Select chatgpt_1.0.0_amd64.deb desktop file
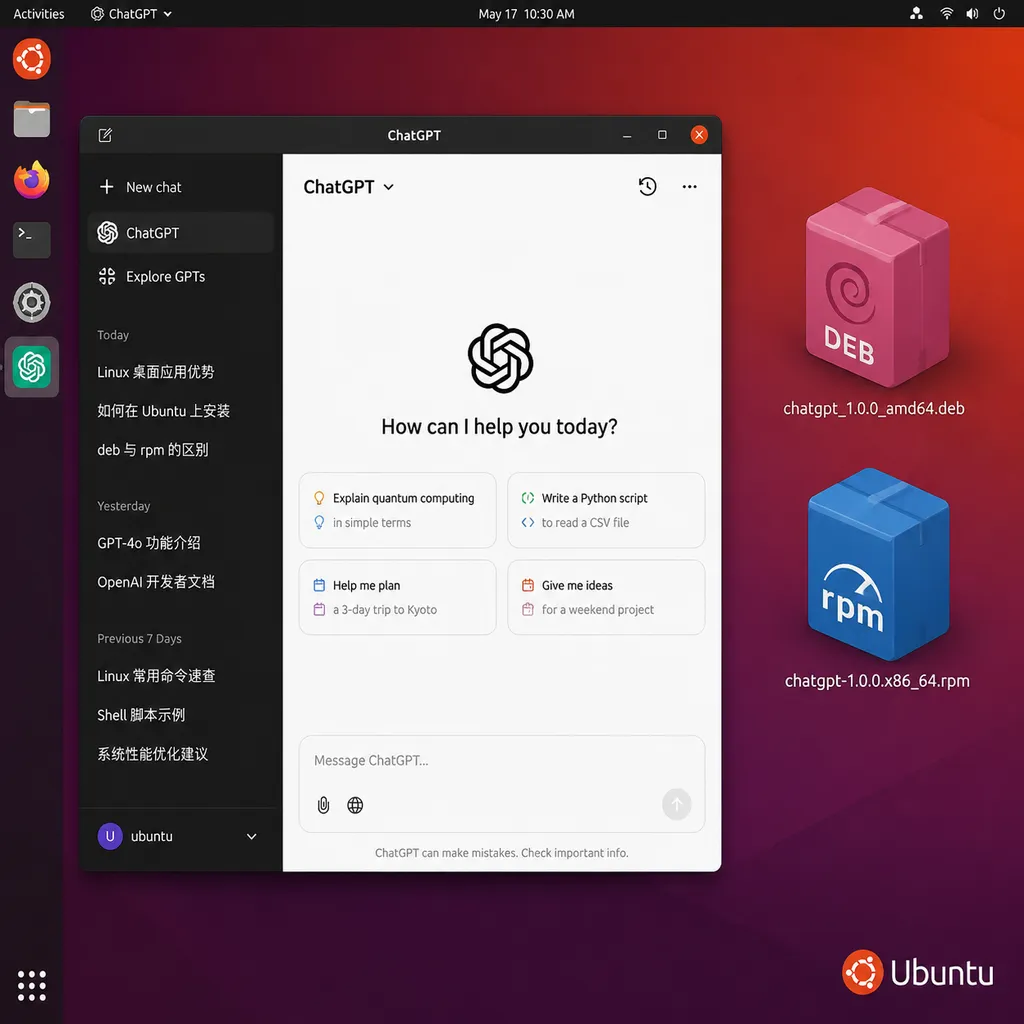Viewport: 1024px width, 1024px height. click(x=874, y=302)
